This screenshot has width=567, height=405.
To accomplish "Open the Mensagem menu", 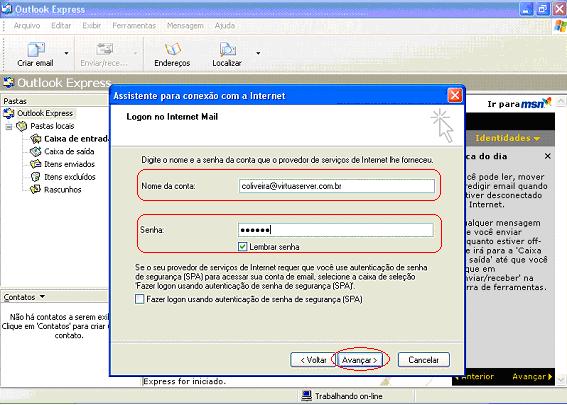I will [x=185, y=26].
